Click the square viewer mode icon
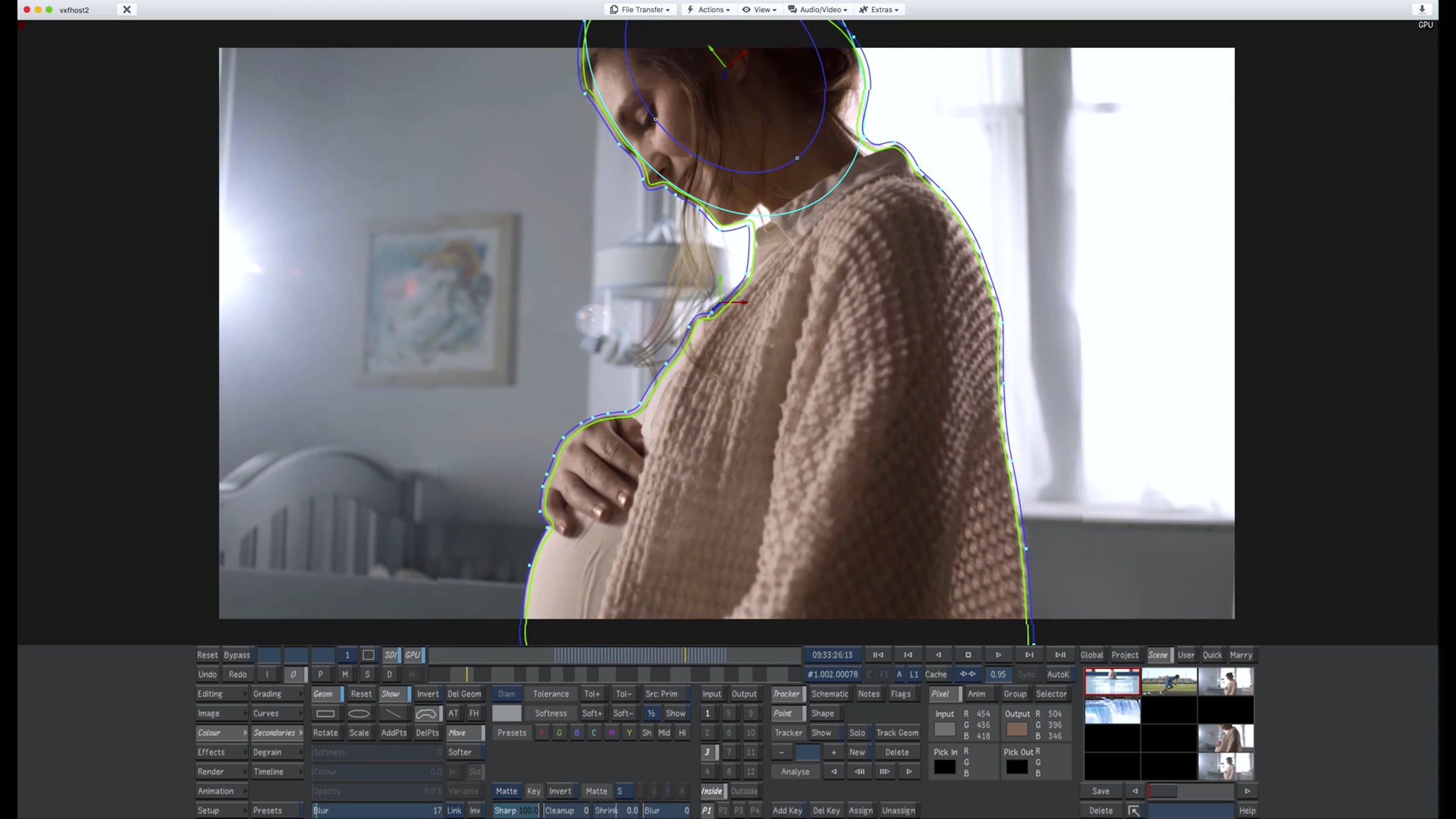This screenshot has height=819, width=1456. pos(368,655)
